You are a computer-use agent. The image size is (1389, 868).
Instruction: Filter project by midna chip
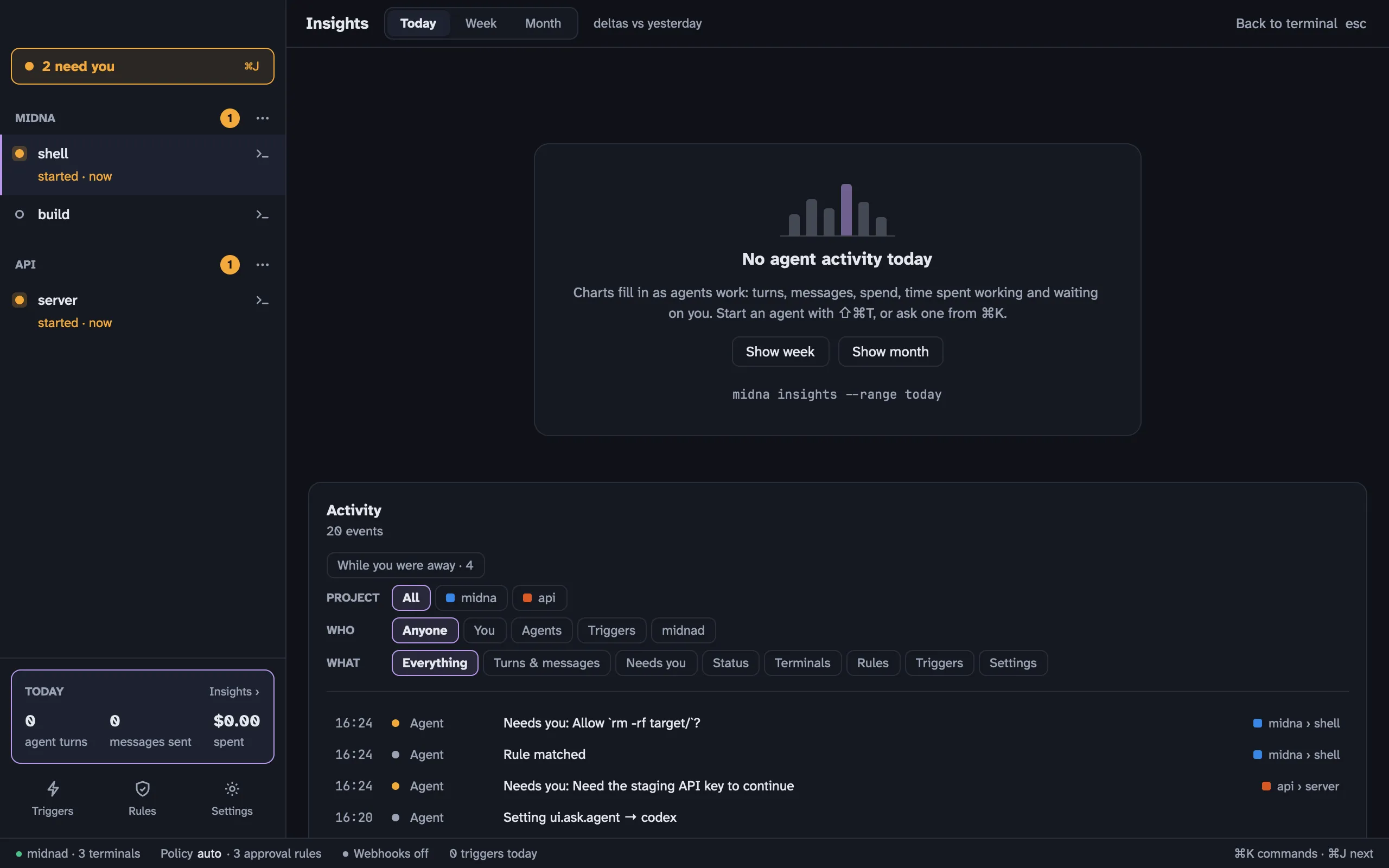[x=471, y=598]
